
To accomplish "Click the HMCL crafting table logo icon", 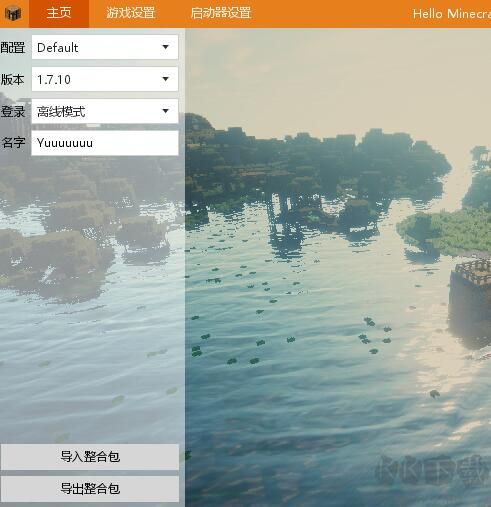I will 13,13.
